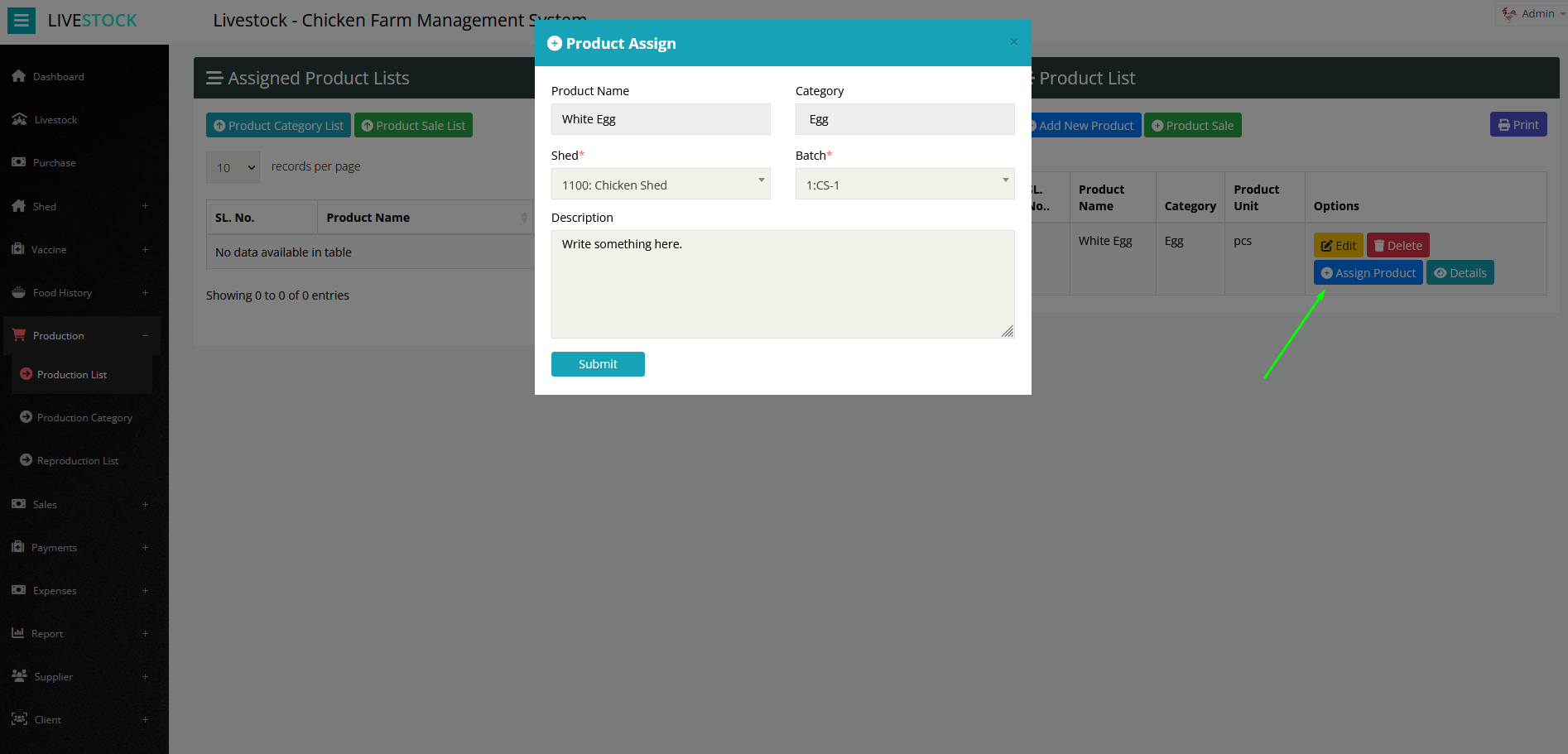Open the Batch dropdown showing 1:CS-1
The height and width of the screenshot is (754, 1568).
point(904,185)
